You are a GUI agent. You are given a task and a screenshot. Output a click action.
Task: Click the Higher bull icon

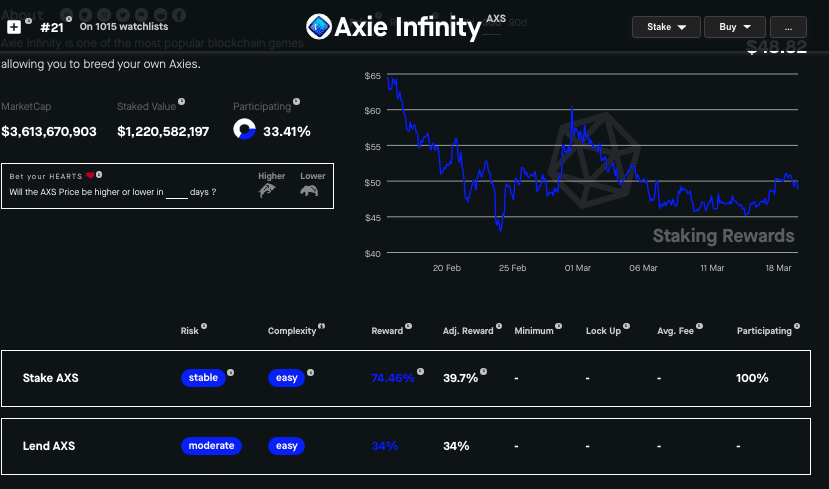point(267,189)
